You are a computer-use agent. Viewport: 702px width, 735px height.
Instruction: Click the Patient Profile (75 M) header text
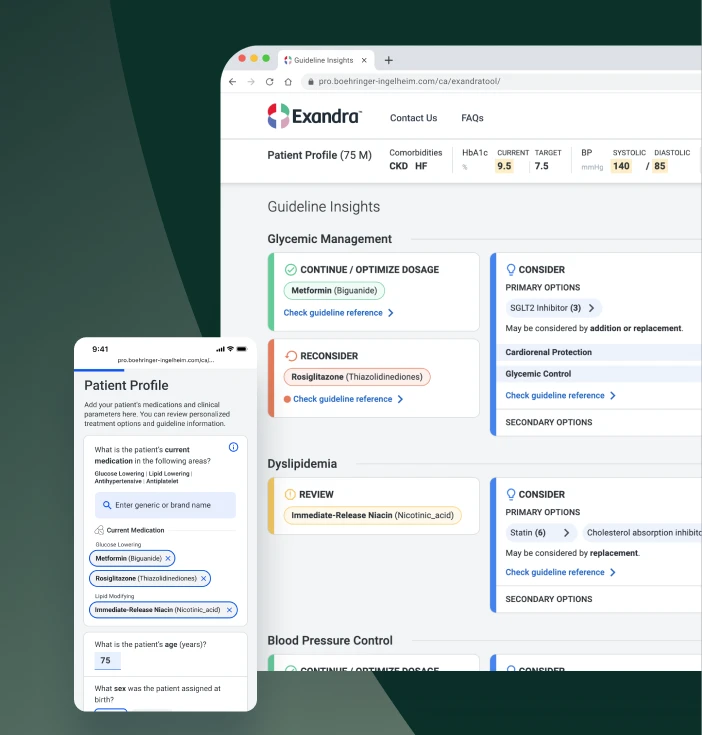coord(320,155)
